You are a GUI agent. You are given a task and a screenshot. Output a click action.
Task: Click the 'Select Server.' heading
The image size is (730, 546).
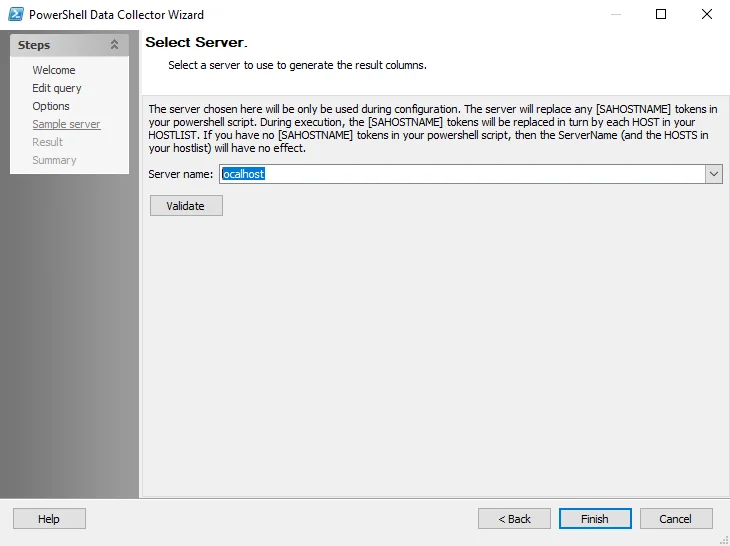[x=196, y=42]
